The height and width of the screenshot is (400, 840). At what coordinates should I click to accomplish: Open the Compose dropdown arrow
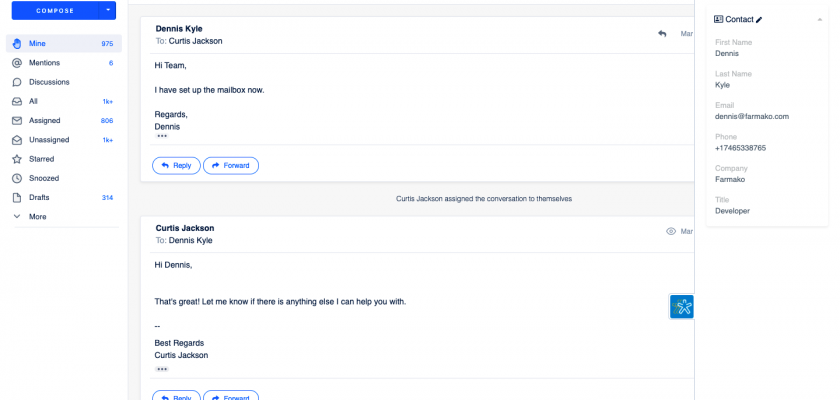click(108, 10)
